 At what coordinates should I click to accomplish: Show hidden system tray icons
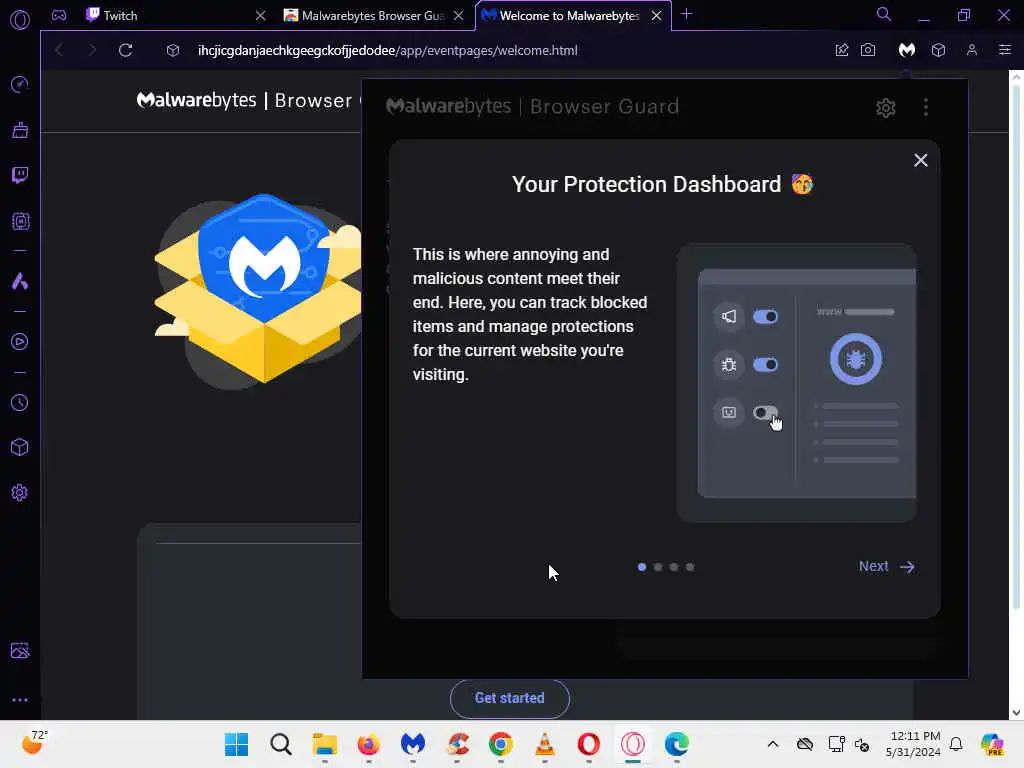[773, 744]
